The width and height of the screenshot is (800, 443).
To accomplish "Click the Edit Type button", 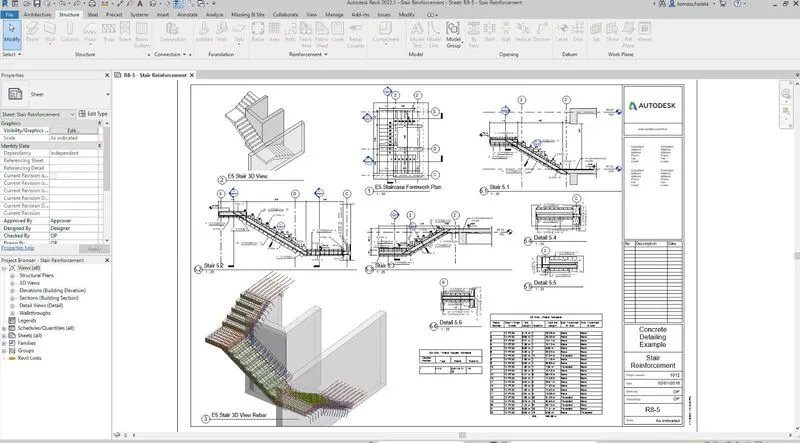I will point(93,114).
